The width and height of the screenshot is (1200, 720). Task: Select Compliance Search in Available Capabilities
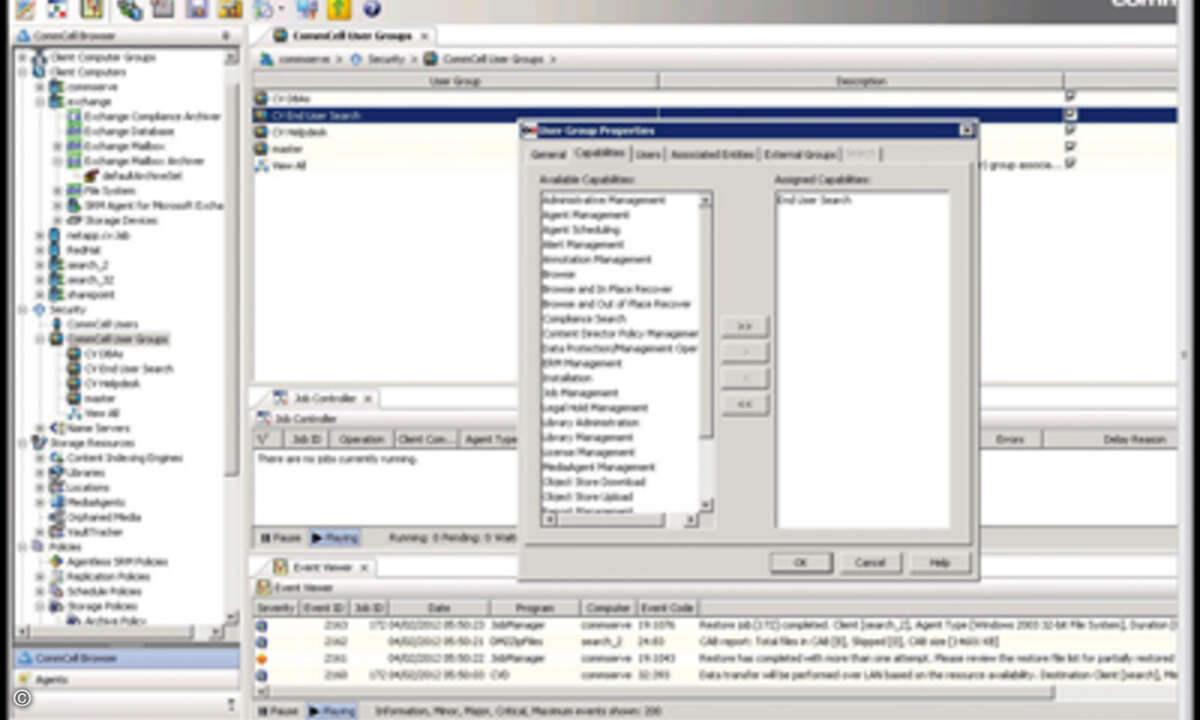tap(584, 319)
